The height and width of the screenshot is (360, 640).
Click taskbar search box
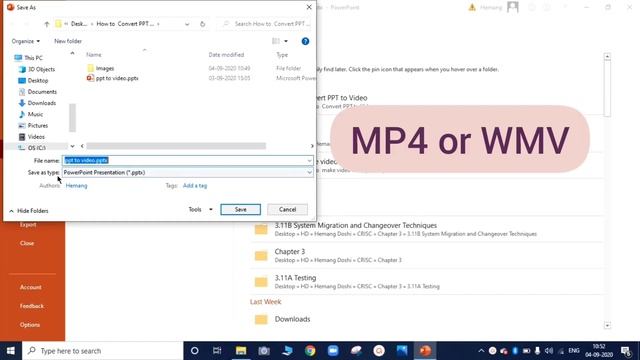[x=103, y=351]
